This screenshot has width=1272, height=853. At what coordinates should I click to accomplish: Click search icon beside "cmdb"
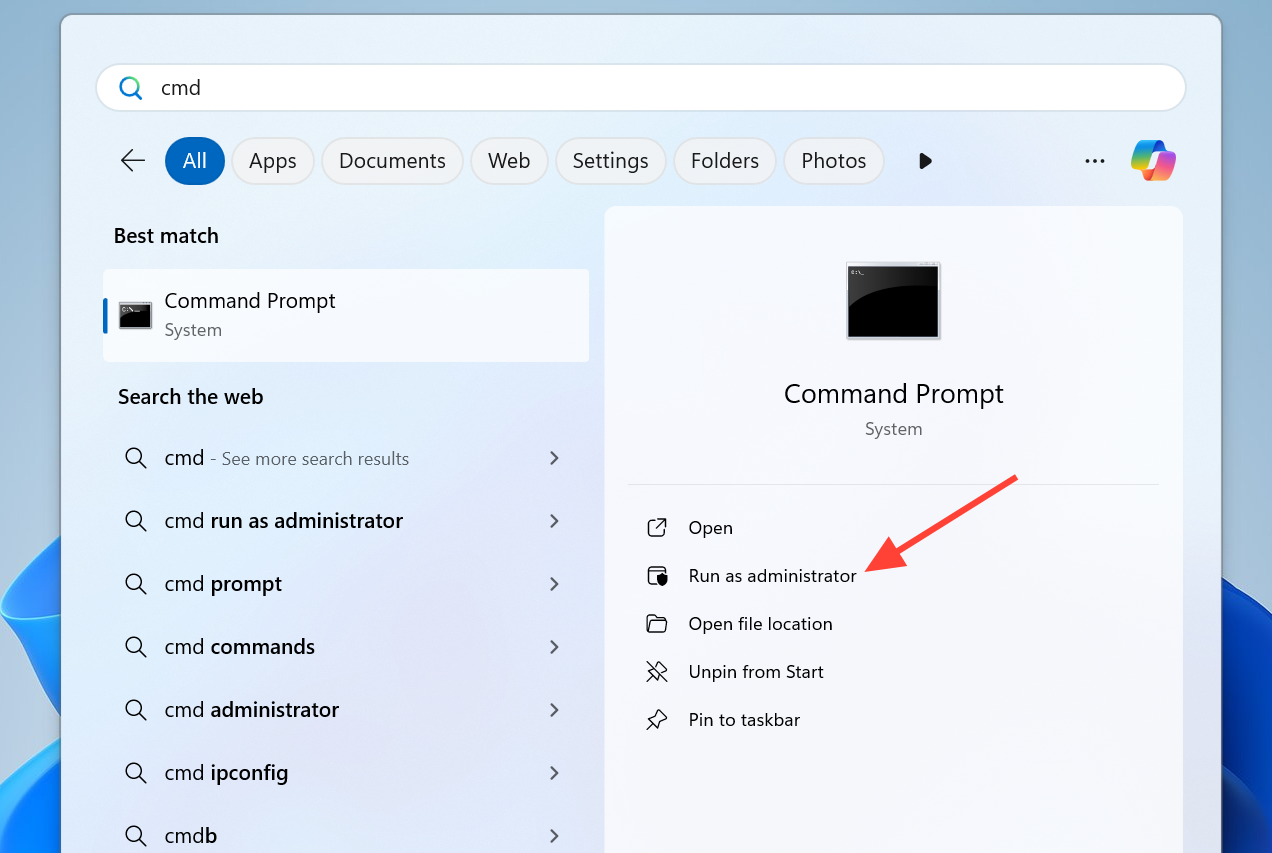pos(136,836)
